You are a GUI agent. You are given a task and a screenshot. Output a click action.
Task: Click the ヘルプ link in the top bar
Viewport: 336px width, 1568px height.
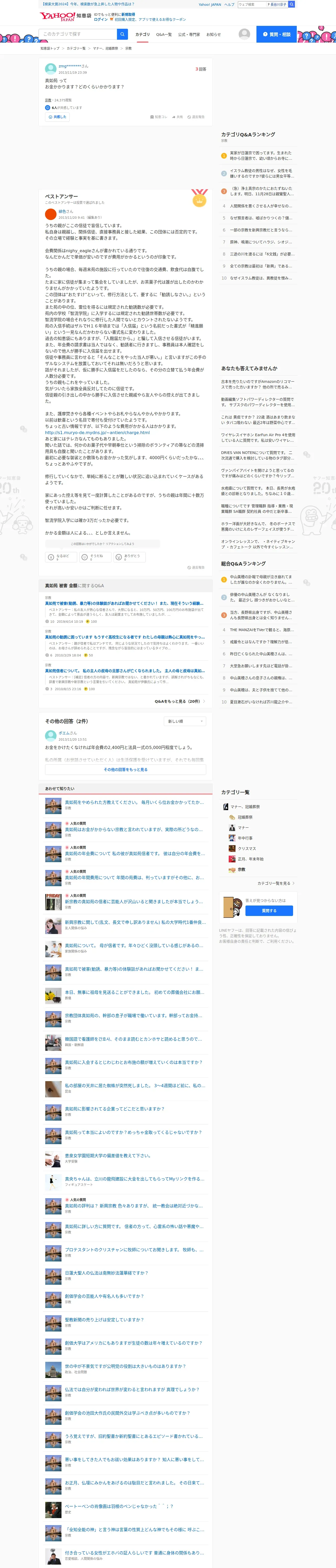tap(229, 4)
